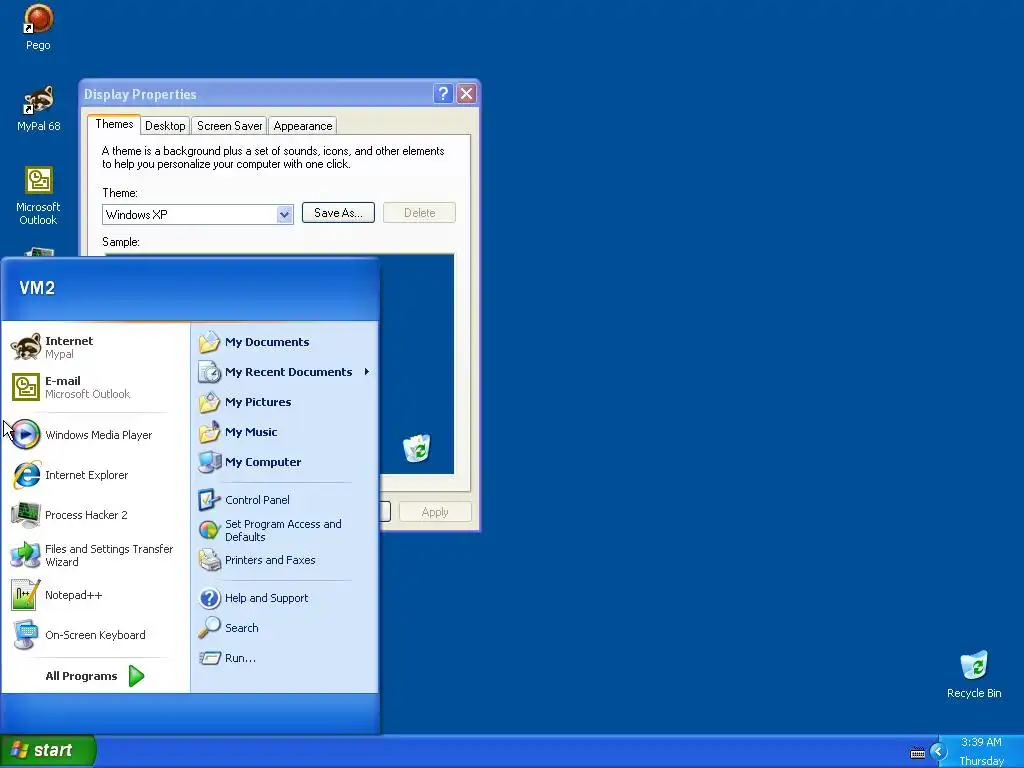The height and width of the screenshot is (768, 1024).
Task: Open My Music in Start menu
Action: [x=284, y=432]
